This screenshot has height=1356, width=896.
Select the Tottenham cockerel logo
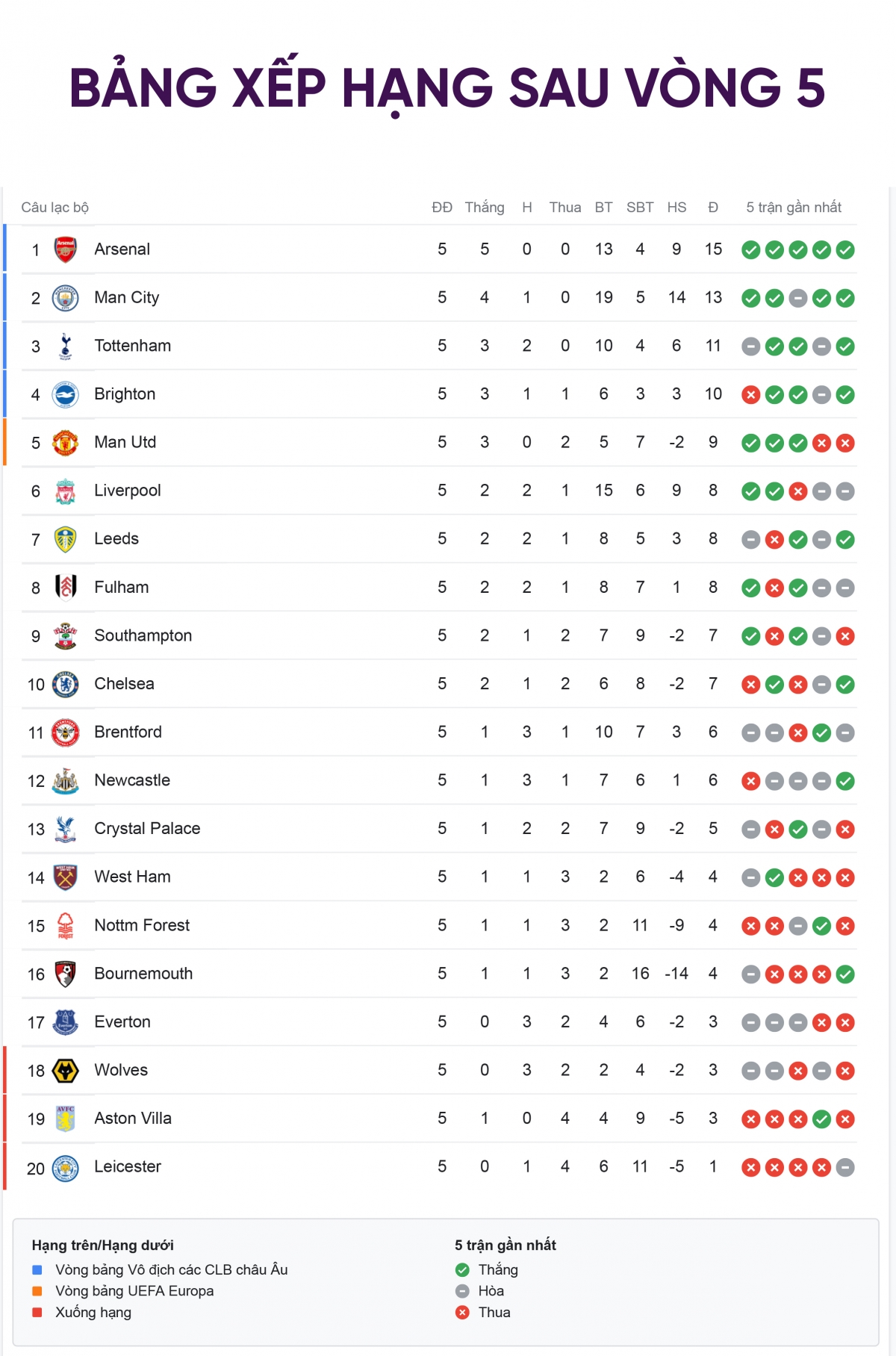[x=66, y=346]
